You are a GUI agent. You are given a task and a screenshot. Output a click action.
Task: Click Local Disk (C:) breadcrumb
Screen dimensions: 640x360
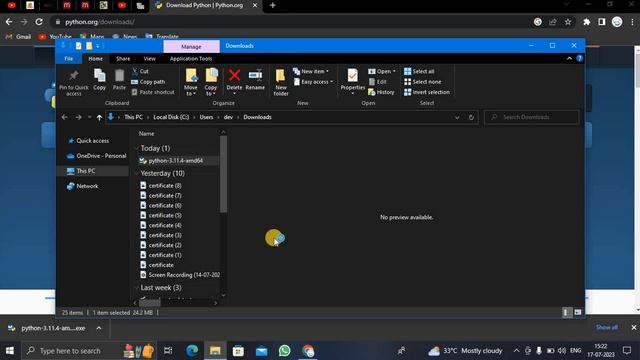click(x=171, y=117)
